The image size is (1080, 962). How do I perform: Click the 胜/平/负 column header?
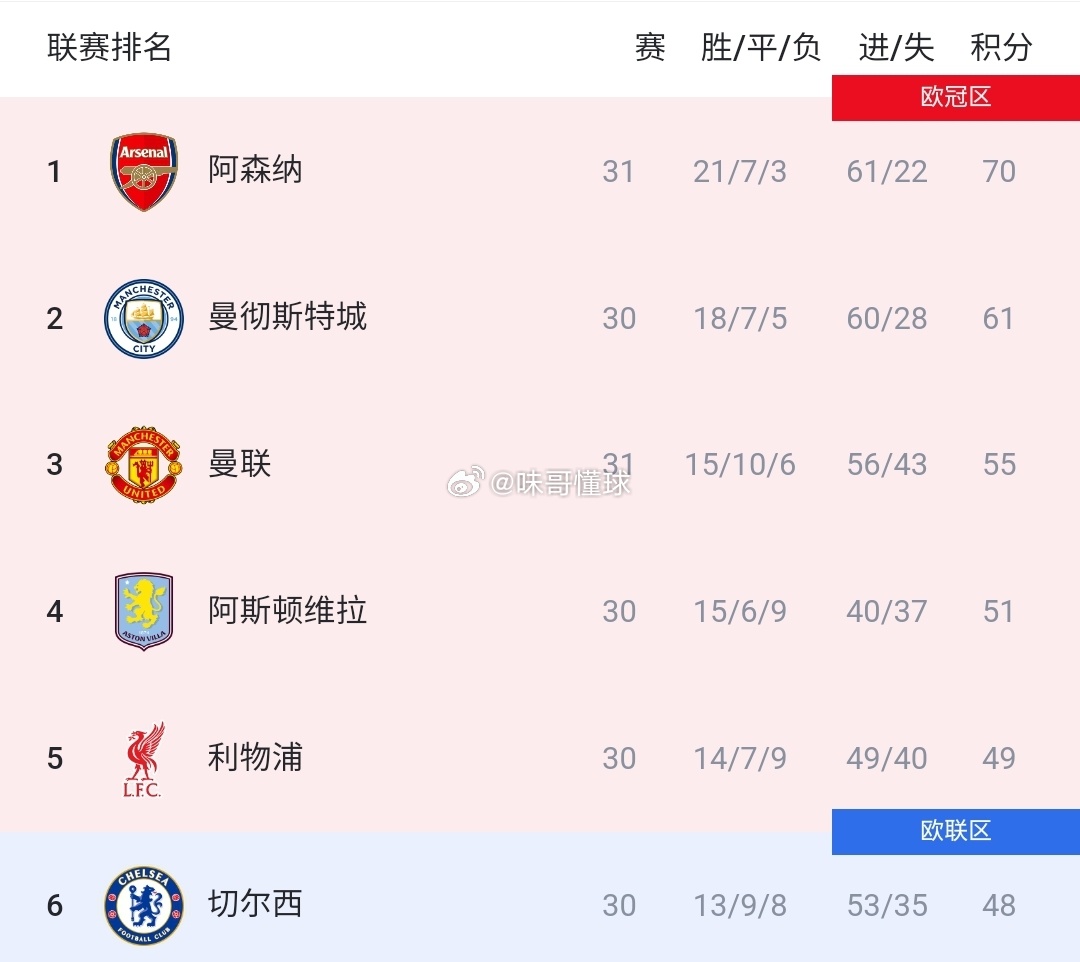click(x=760, y=48)
